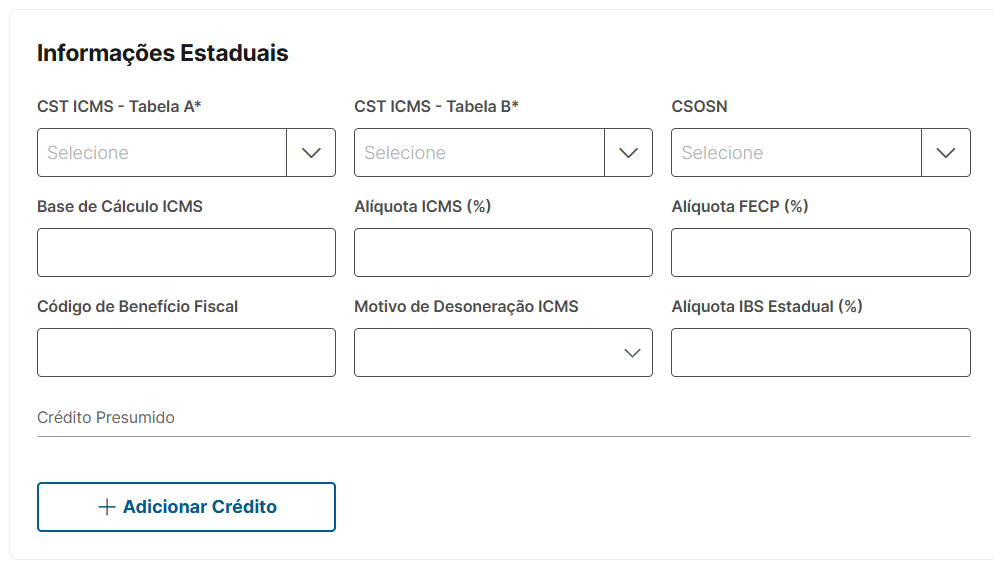994x566 pixels.
Task: Click the small arrow in Motivo de Desoneração ICMS
Action: pyautogui.click(x=632, y=353)
